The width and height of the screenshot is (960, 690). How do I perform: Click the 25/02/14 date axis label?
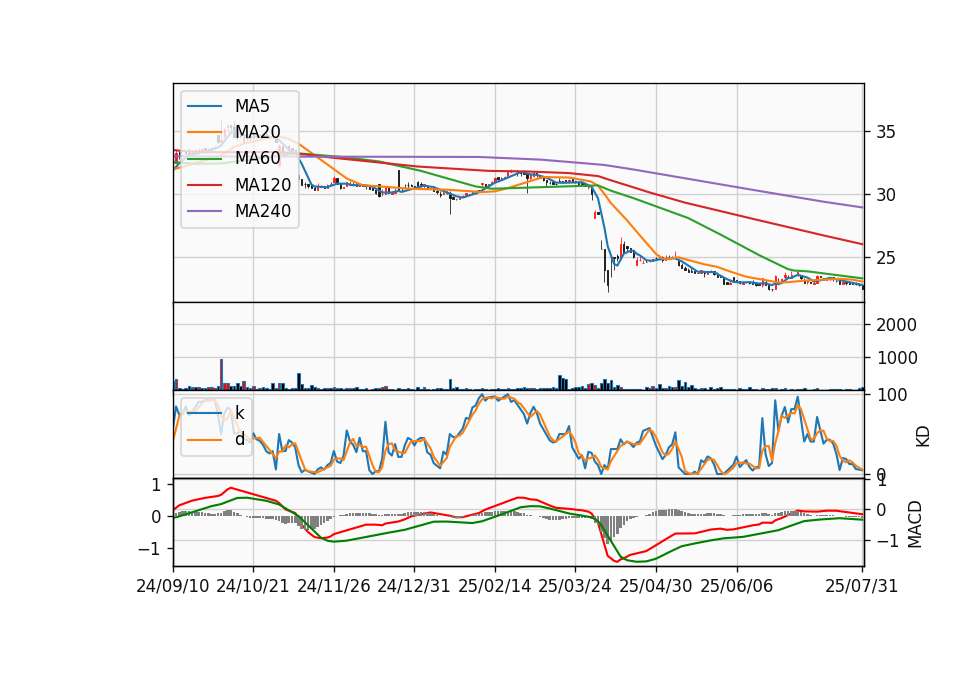495,586
